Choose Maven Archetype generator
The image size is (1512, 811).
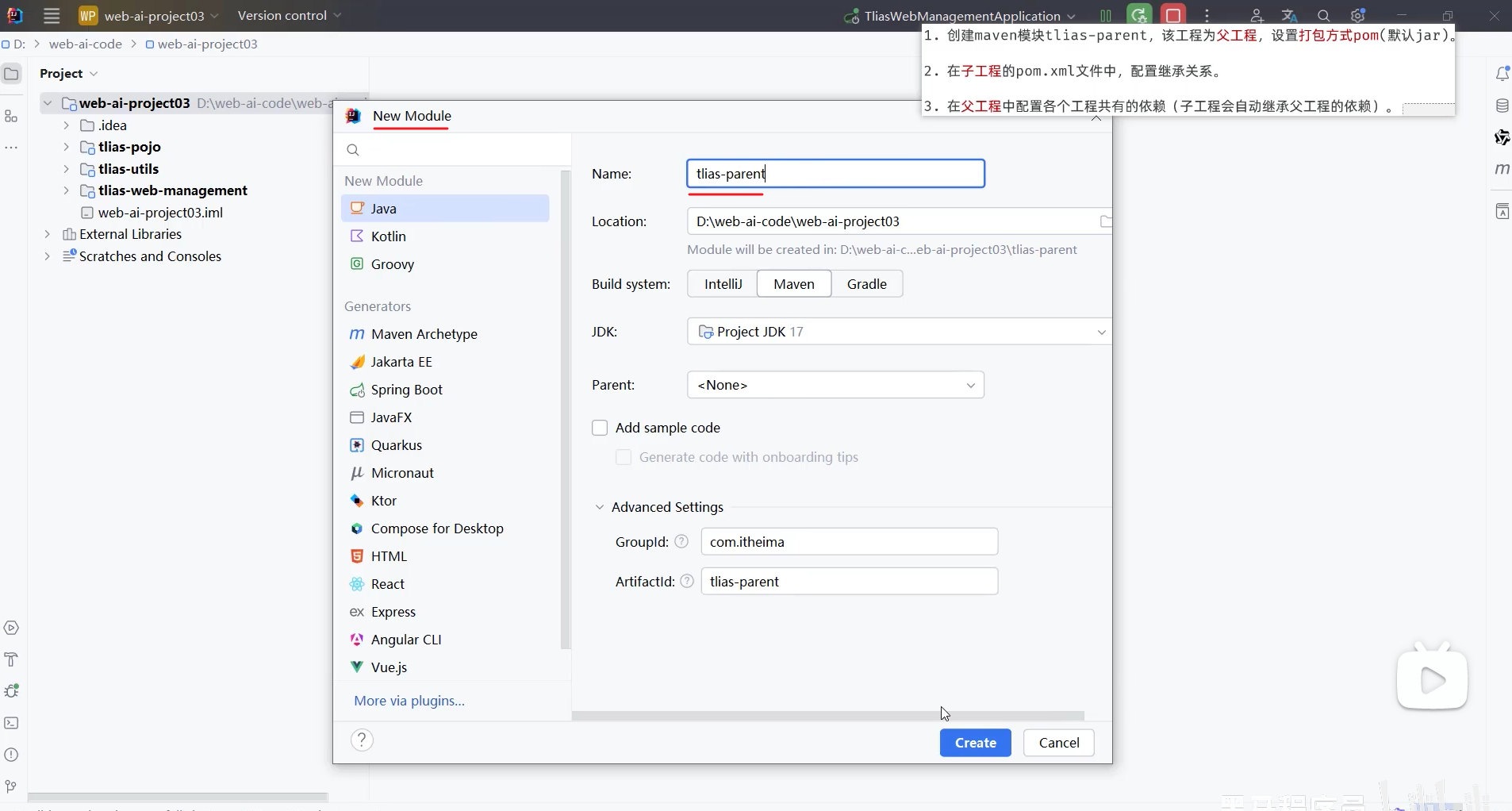point(445,334)
